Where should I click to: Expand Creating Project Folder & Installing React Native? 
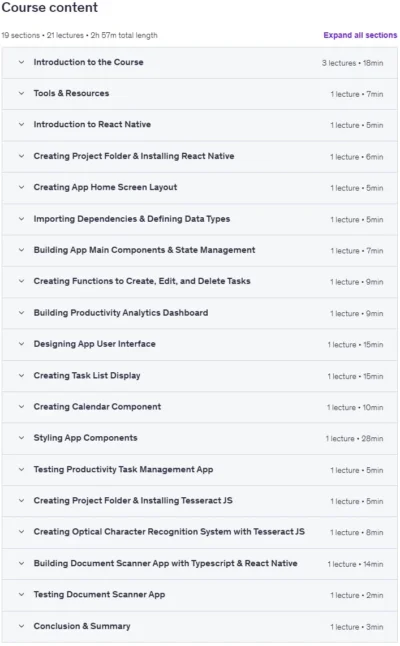pos(199,156)
